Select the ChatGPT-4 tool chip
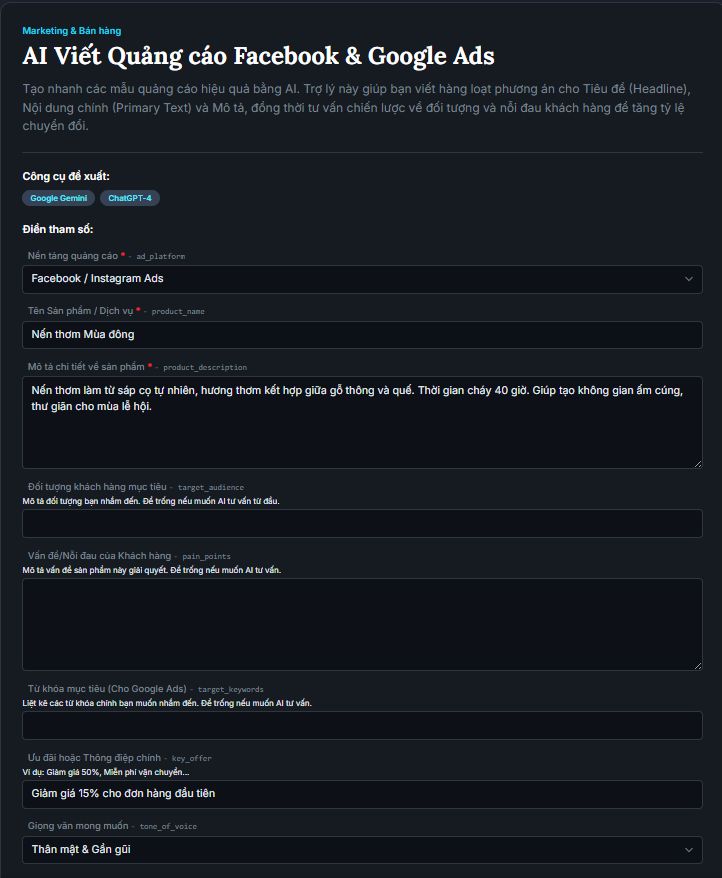Image resolution: width=722 pixels, height=878 pixels. [x=130, y=198]
